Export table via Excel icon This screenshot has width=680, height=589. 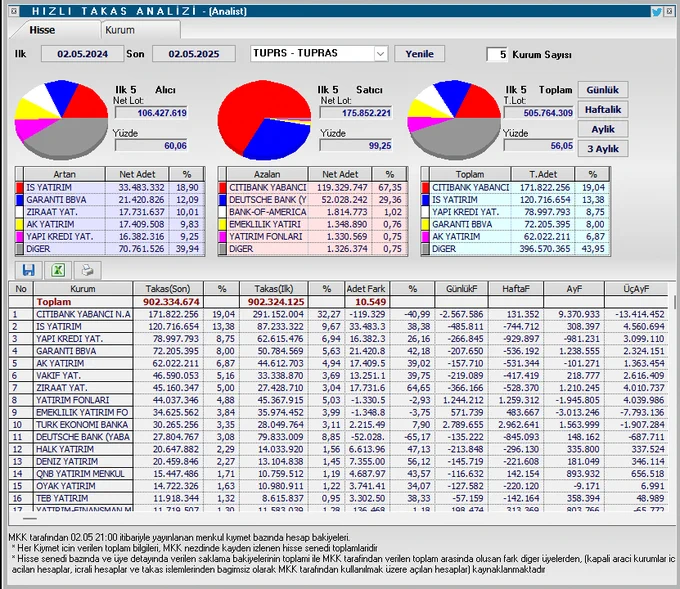(x=58, y=270)
